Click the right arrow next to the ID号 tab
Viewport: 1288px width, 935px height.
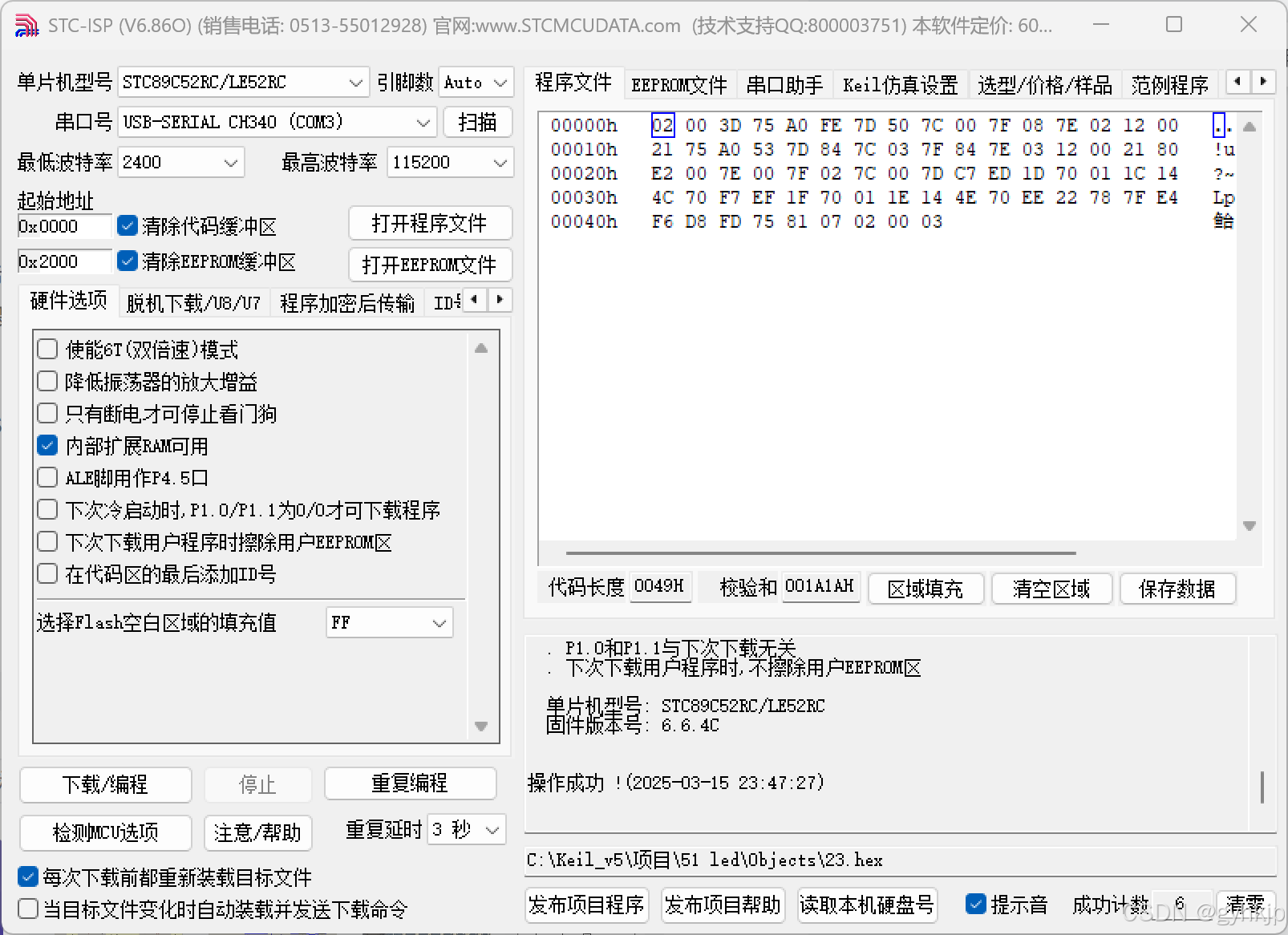(500, 299)
